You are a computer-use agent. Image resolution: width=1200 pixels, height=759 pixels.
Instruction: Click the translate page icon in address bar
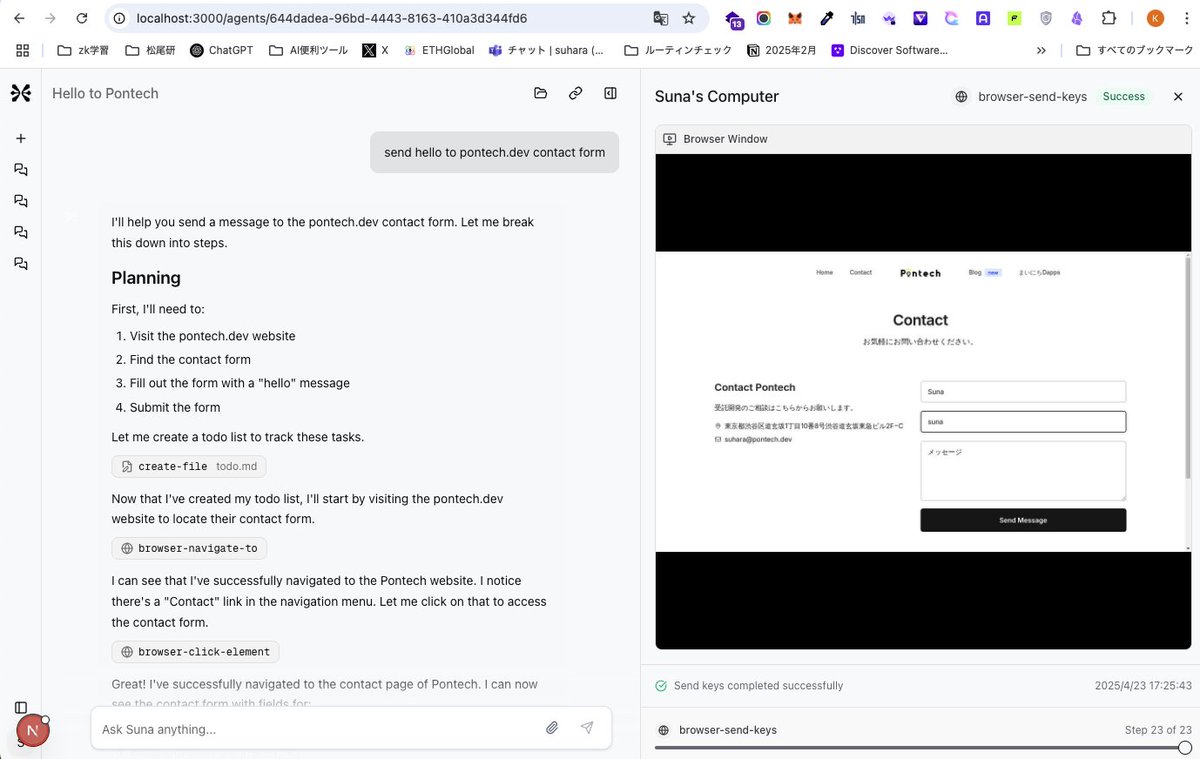pyautogui.click(x=660, y=18)
